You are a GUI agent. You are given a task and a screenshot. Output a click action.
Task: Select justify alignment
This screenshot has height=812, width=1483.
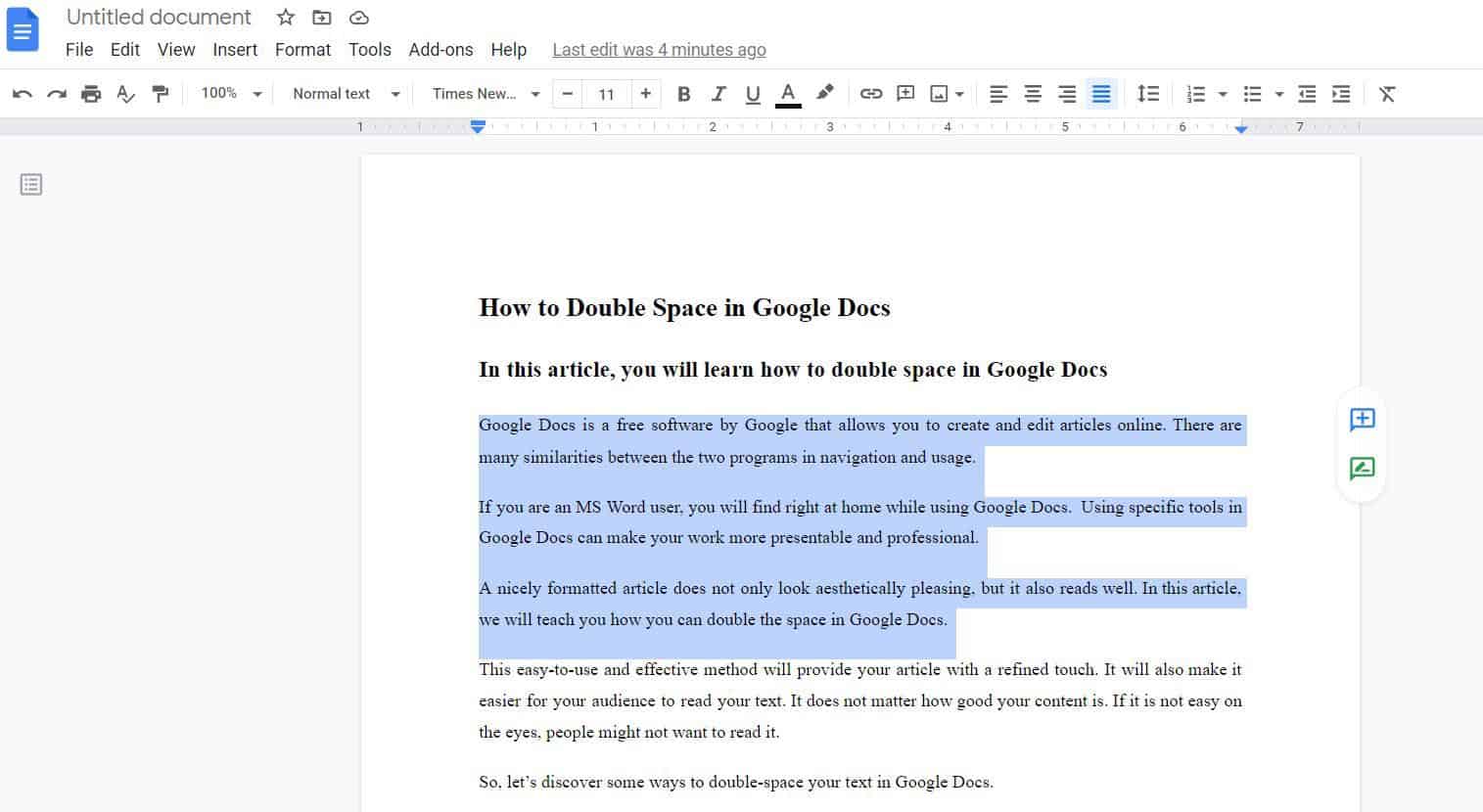(1101, 94)
